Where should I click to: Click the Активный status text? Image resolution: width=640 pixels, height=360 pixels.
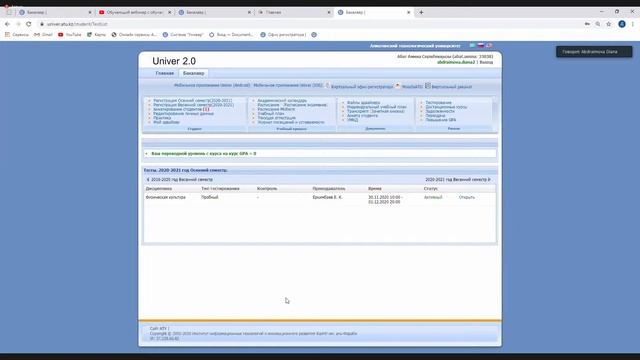(433, 197)
